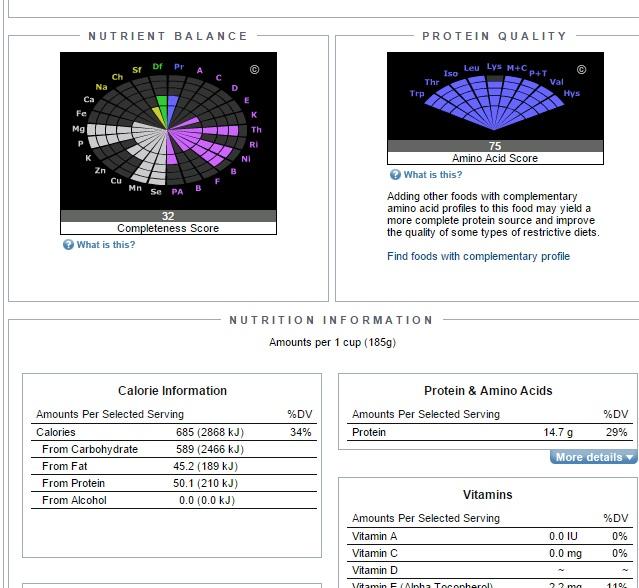Click the 'Vitamin C' row label

point(375,553)
